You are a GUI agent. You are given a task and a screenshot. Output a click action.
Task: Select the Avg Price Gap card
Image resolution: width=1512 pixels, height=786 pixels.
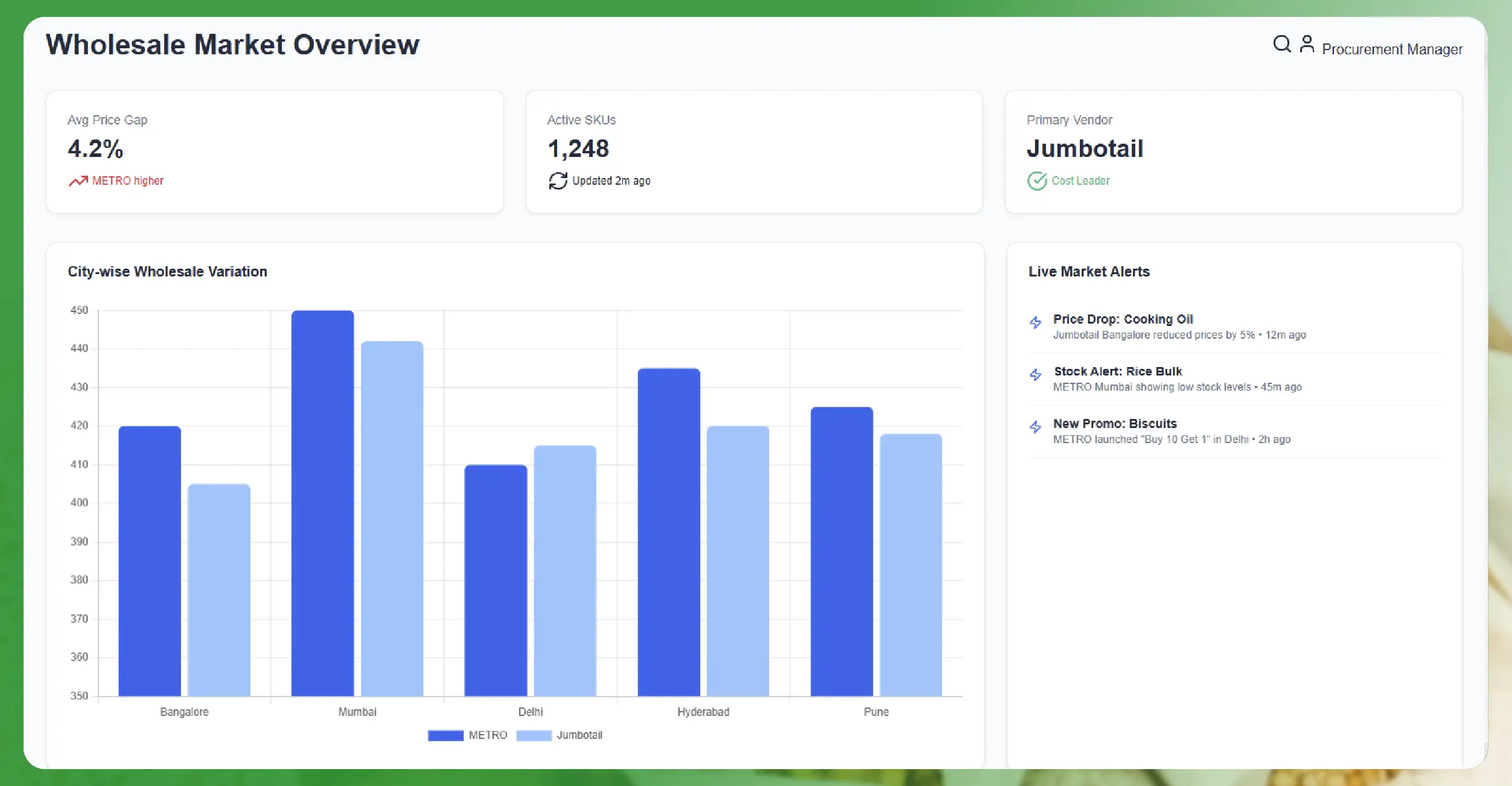275,152
